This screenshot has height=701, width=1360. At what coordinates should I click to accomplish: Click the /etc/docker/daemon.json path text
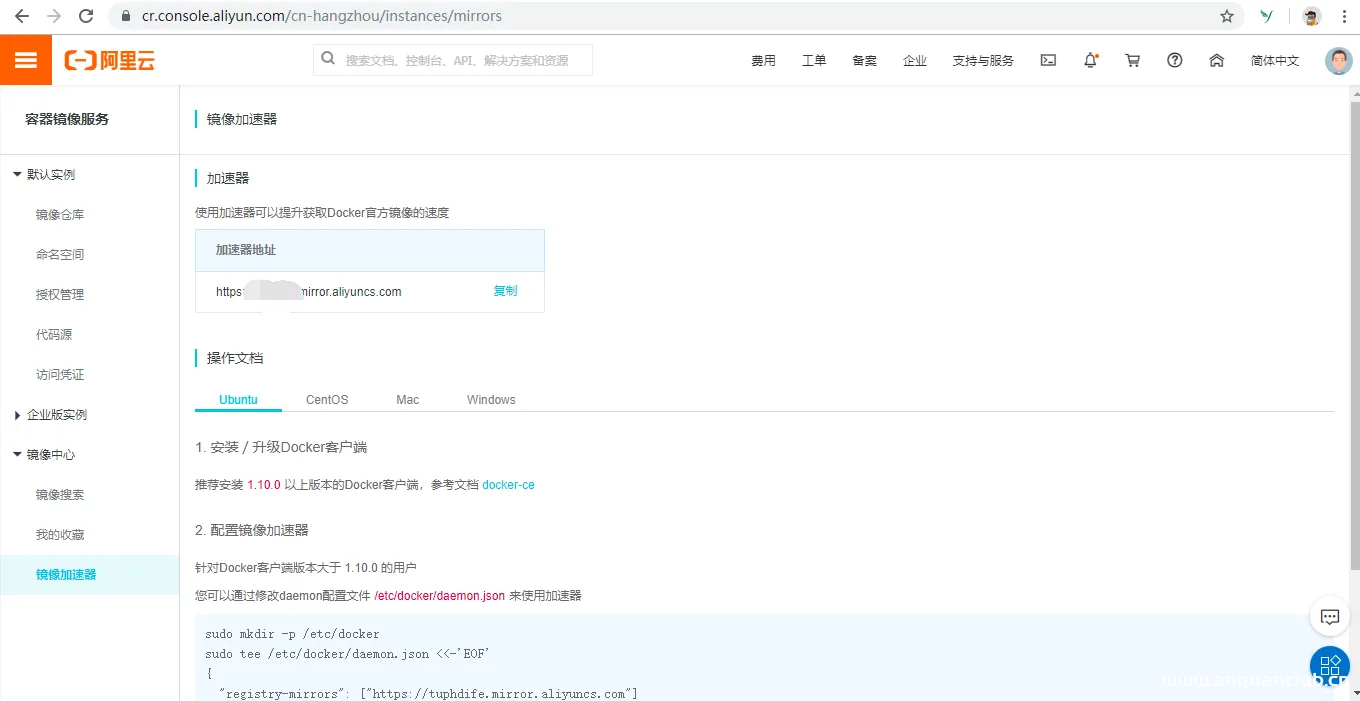pyautogui.click(x=439, y=595)
